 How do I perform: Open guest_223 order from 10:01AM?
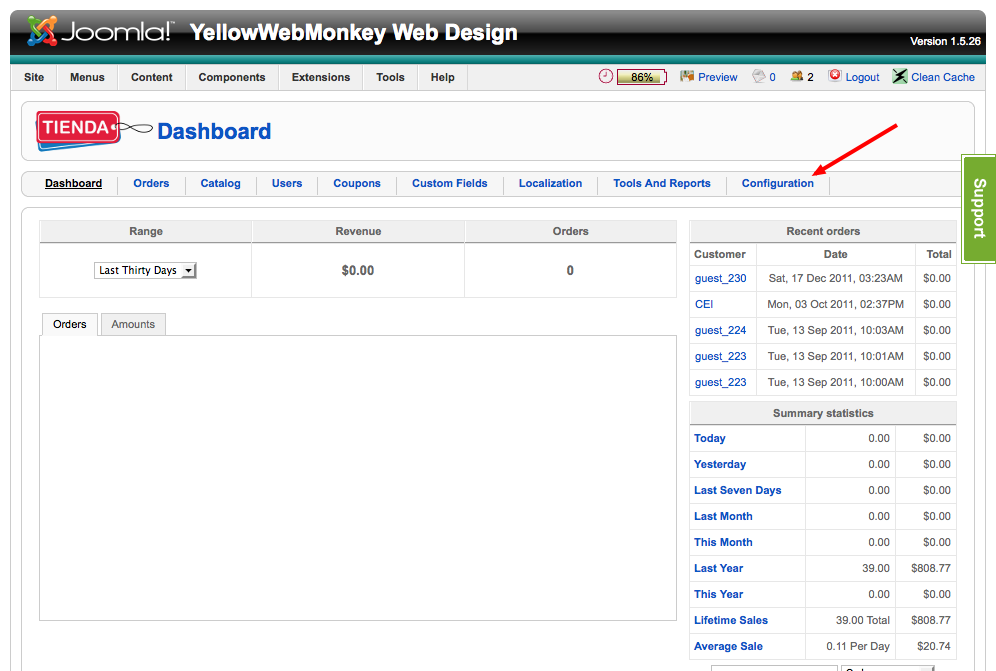pos(720,356)
